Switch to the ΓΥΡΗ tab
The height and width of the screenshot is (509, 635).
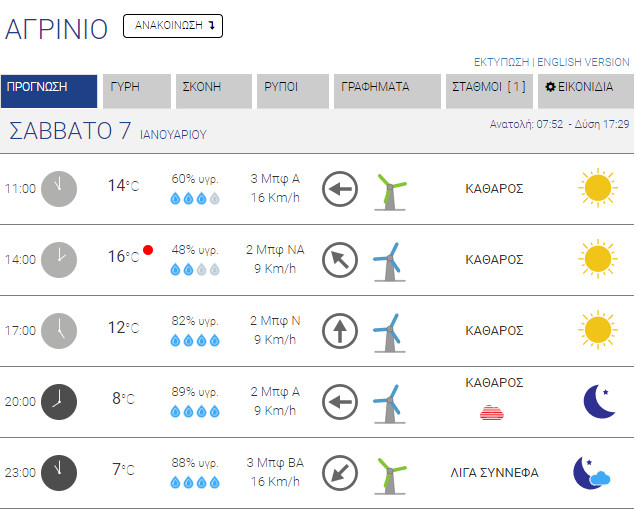(134, 88)
